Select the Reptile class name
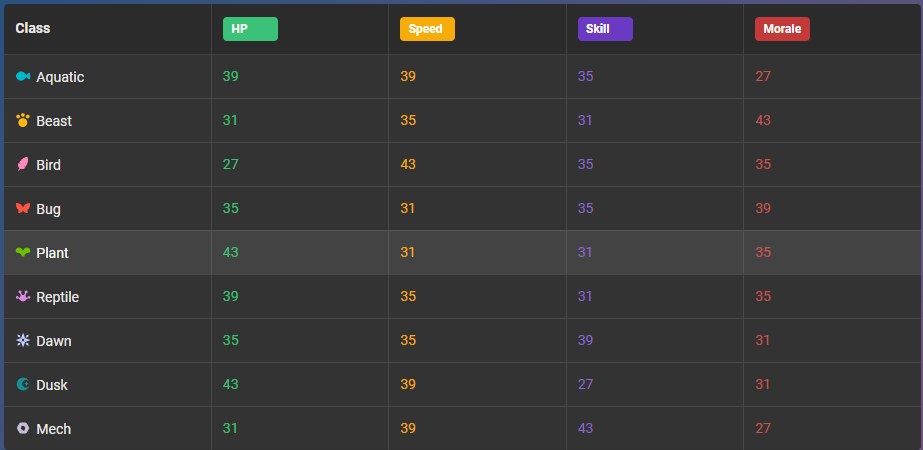 (x=58, y=297)
